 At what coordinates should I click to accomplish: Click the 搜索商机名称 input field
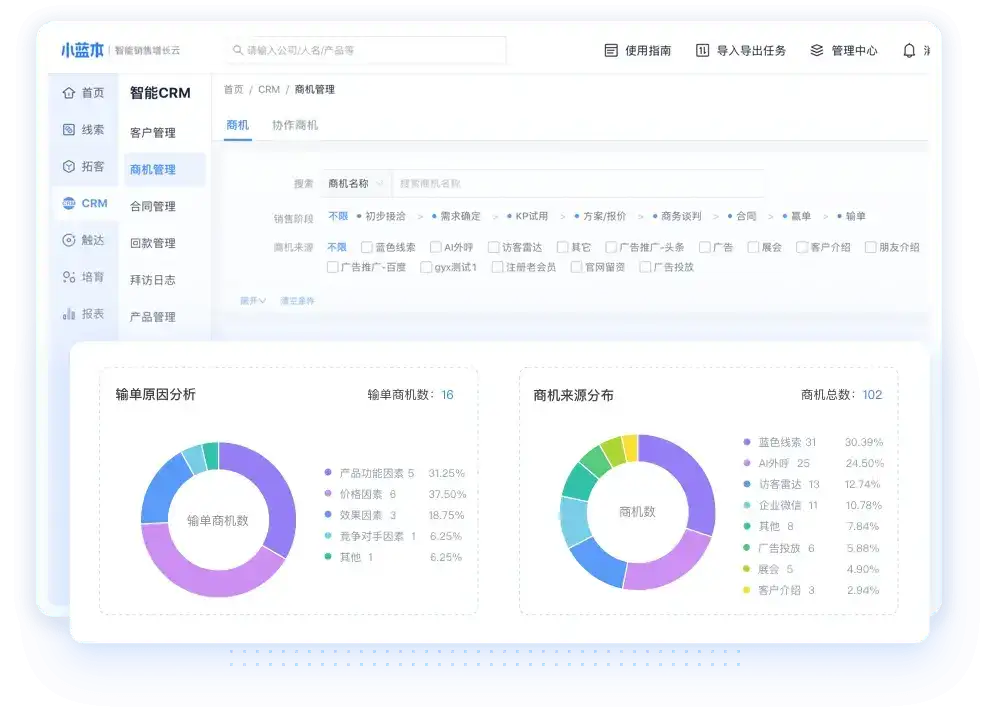[578, 183]
